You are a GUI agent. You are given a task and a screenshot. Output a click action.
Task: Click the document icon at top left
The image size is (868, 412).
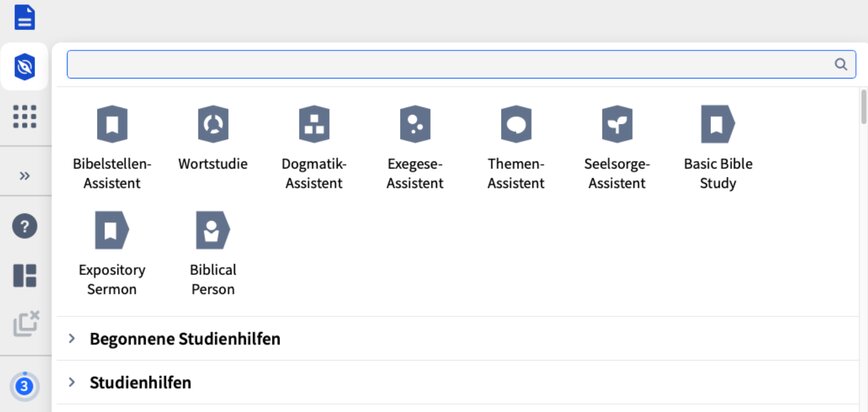[25, 17]
